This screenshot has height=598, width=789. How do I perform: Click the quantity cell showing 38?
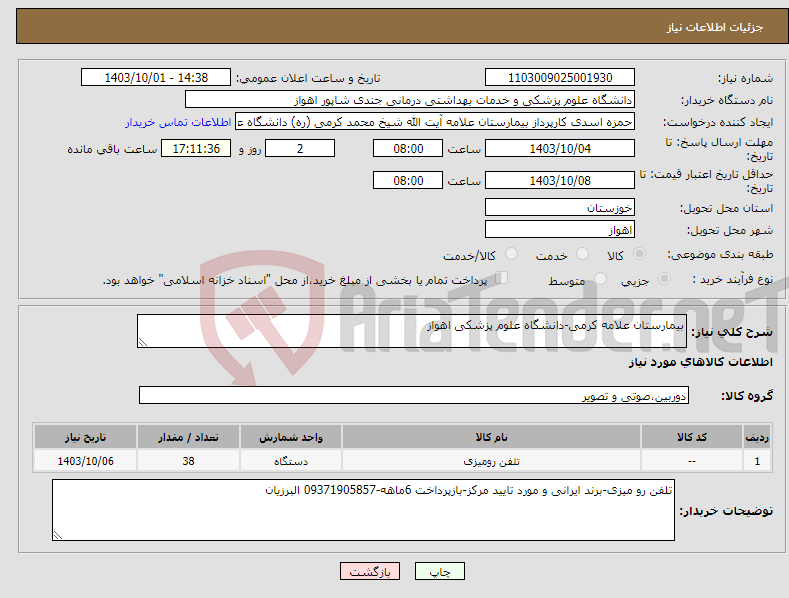(x=188, y=461)
